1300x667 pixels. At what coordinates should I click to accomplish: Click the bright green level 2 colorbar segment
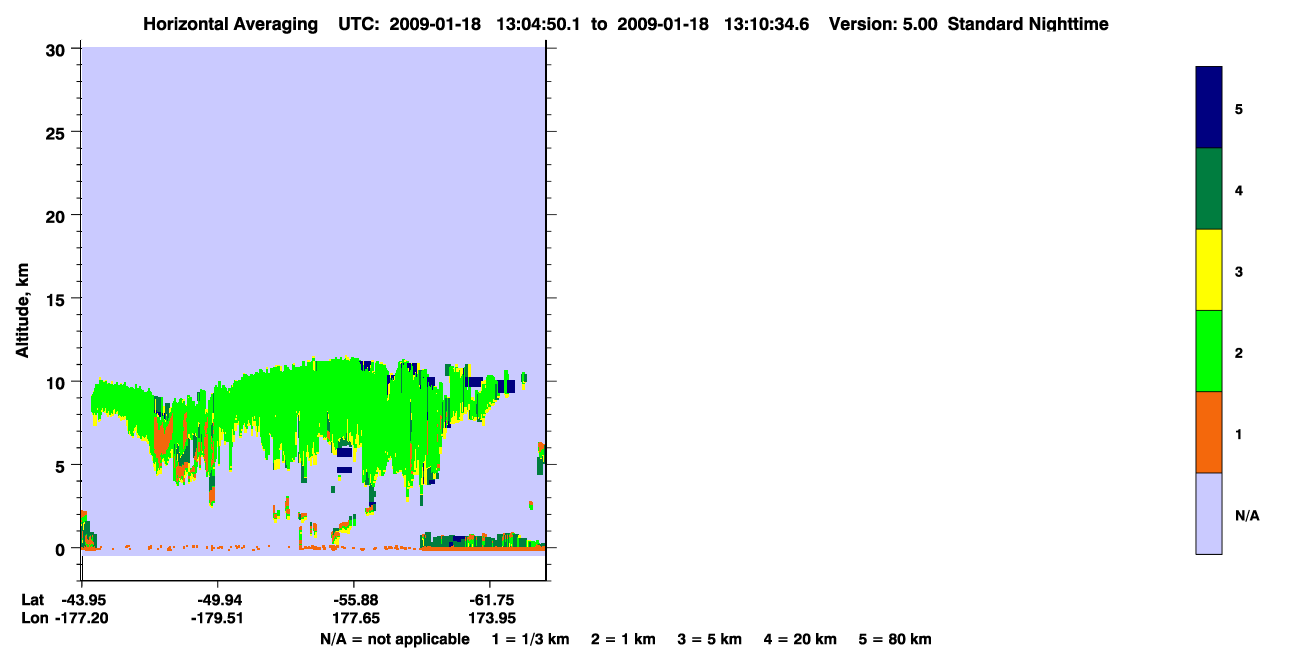(x=1209, y=351)
